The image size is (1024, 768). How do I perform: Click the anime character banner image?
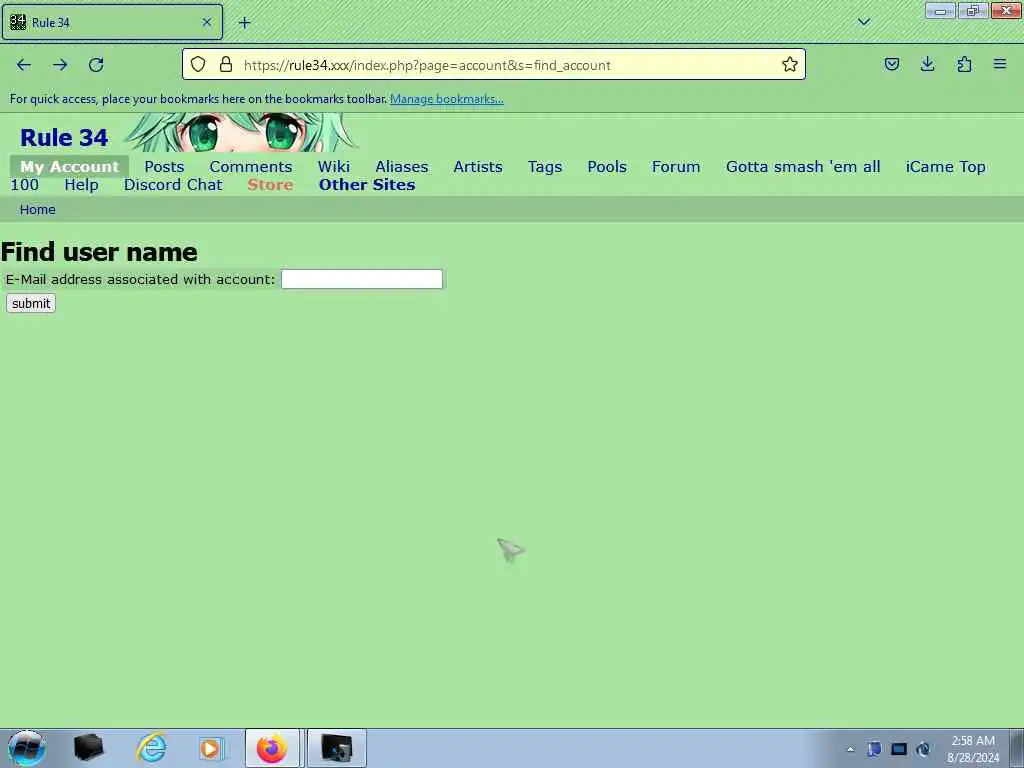click(240, 132)
